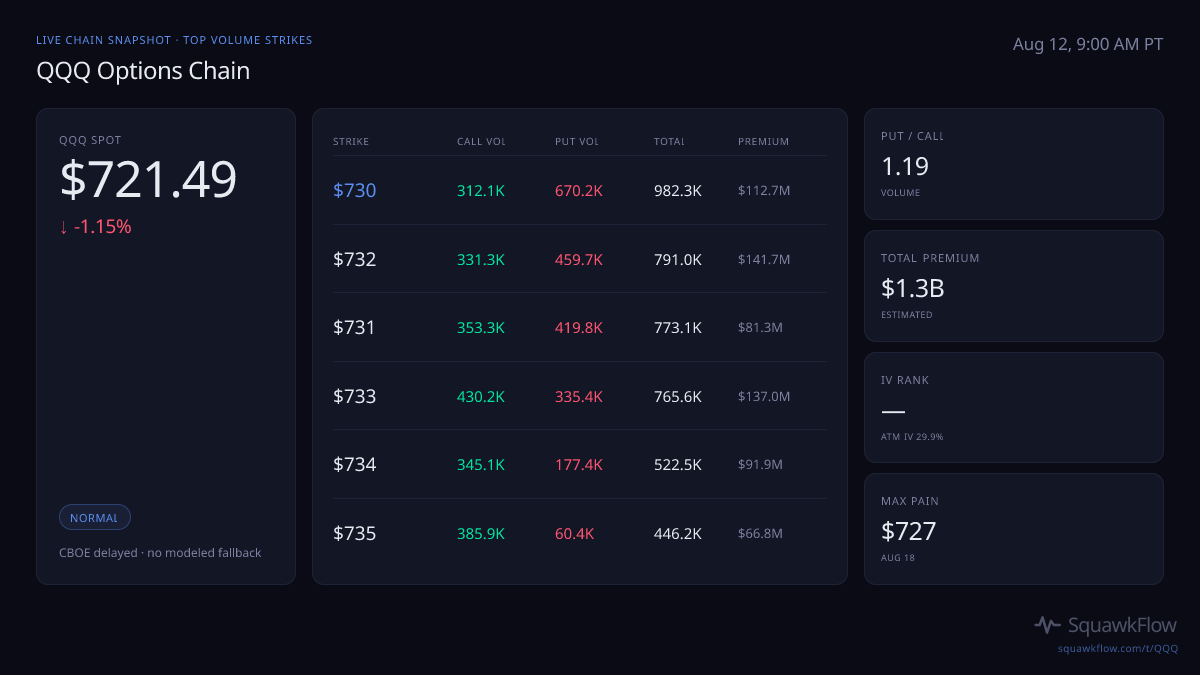
Task: Click the TOTAL column header
Action: (x=669, y=141)
